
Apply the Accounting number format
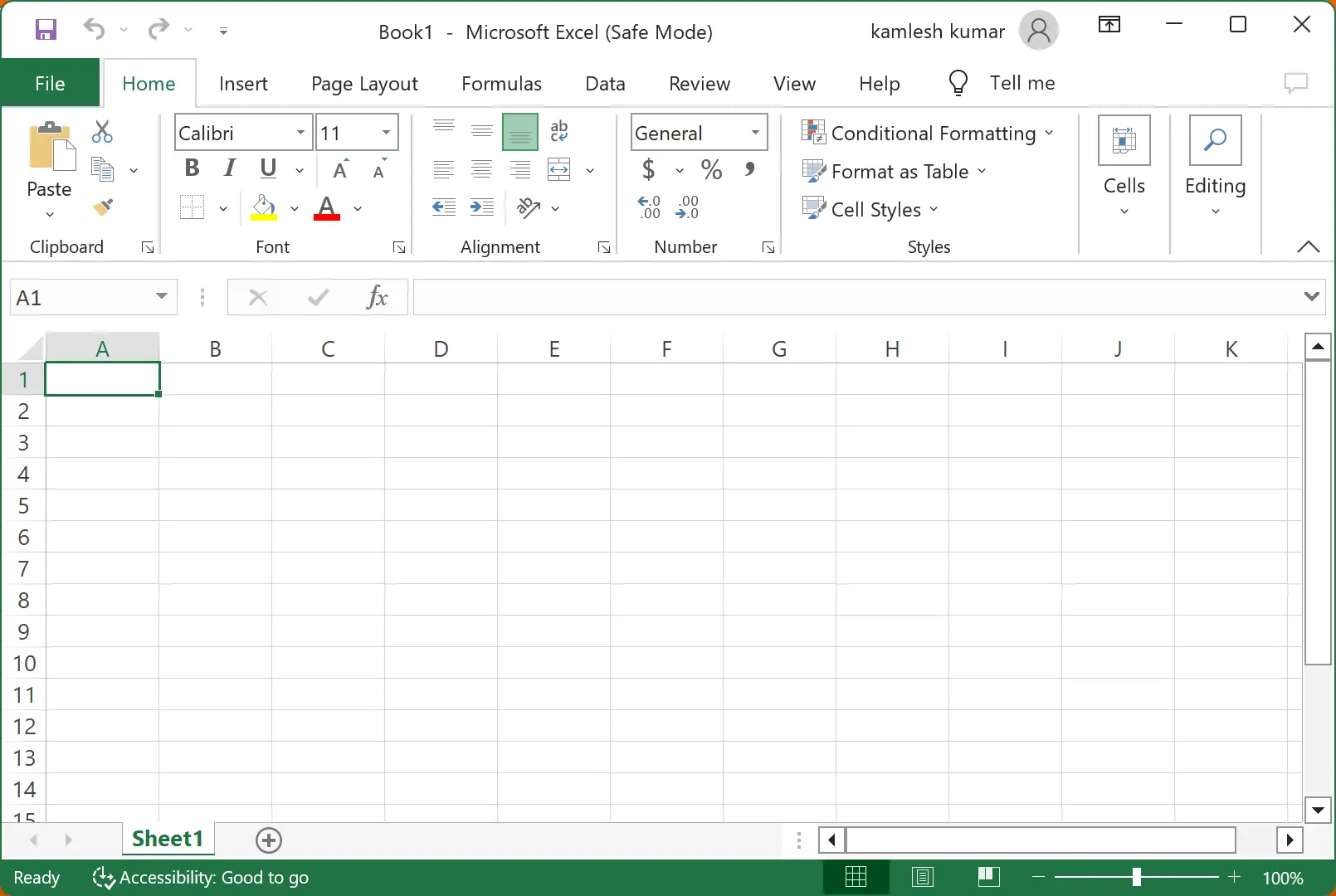[648, 169]
